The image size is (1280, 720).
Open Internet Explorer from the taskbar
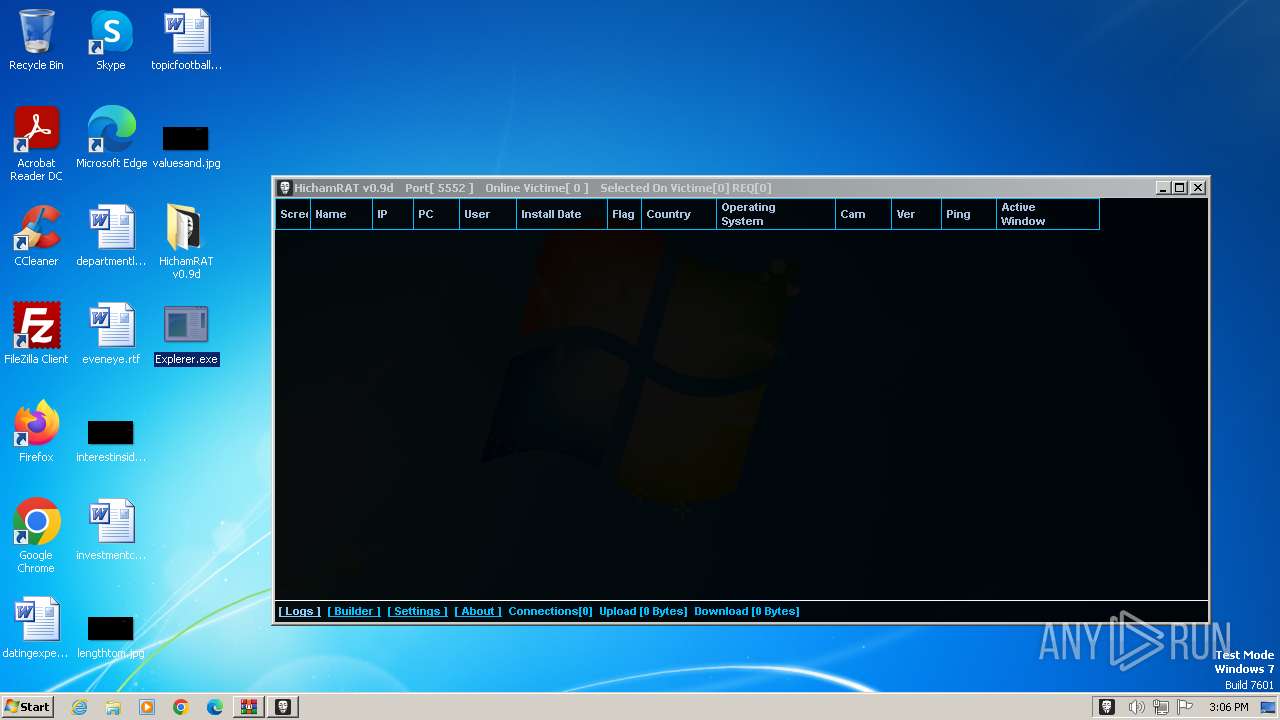[x=79, y=707]
